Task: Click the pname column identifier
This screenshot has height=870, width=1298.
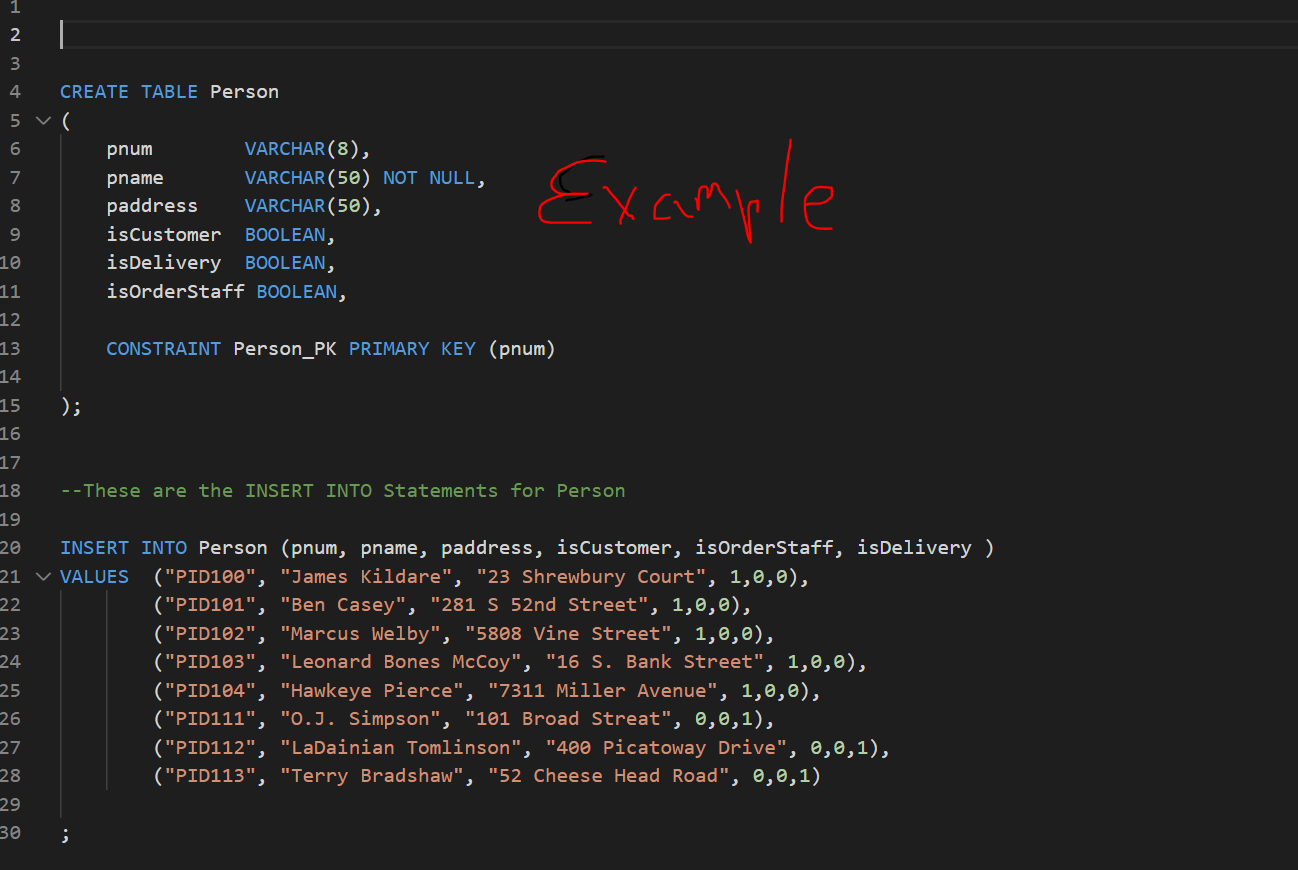Action: point(135,177)
